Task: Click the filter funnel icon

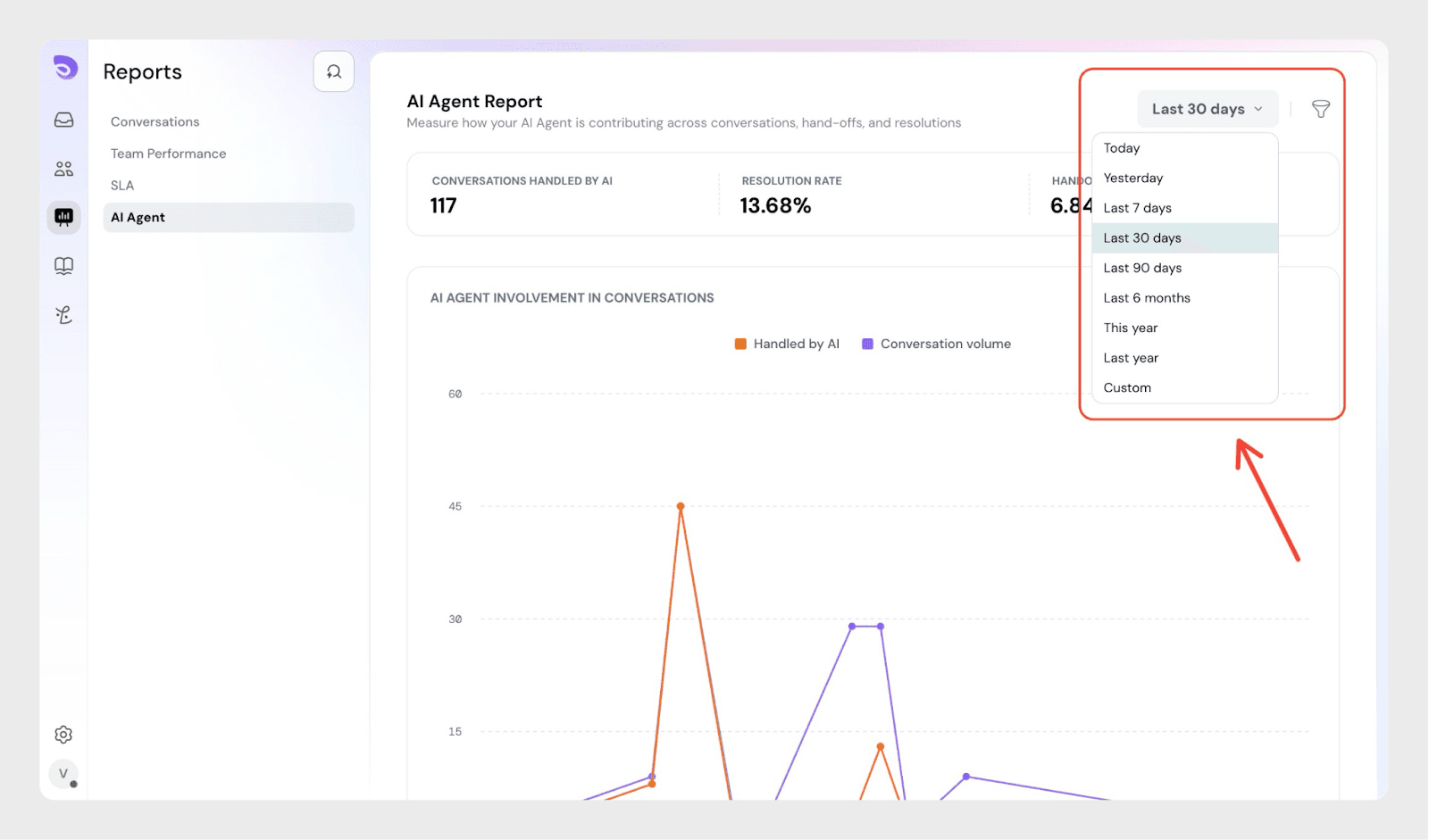Action: 1320,109
